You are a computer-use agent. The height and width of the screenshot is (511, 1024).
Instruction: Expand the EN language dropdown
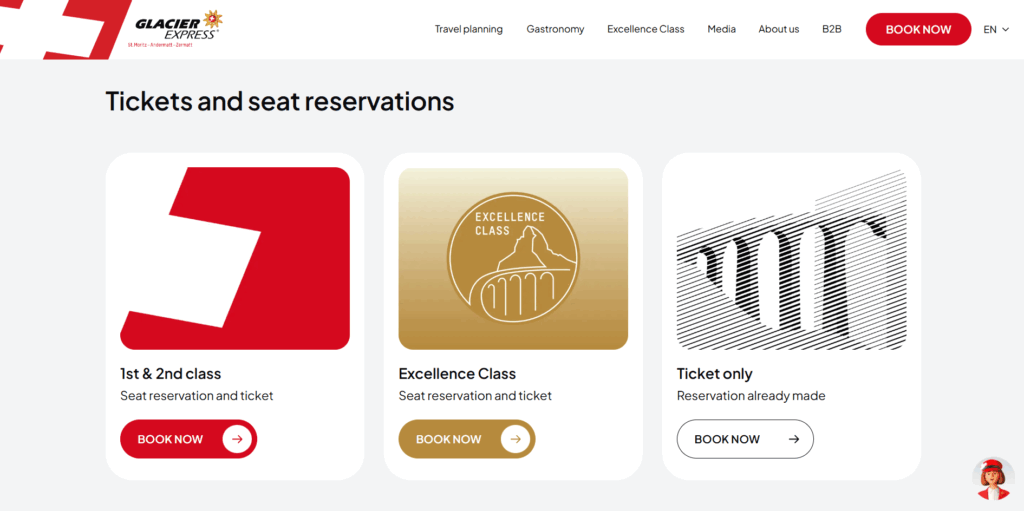[x=996, y=29]
